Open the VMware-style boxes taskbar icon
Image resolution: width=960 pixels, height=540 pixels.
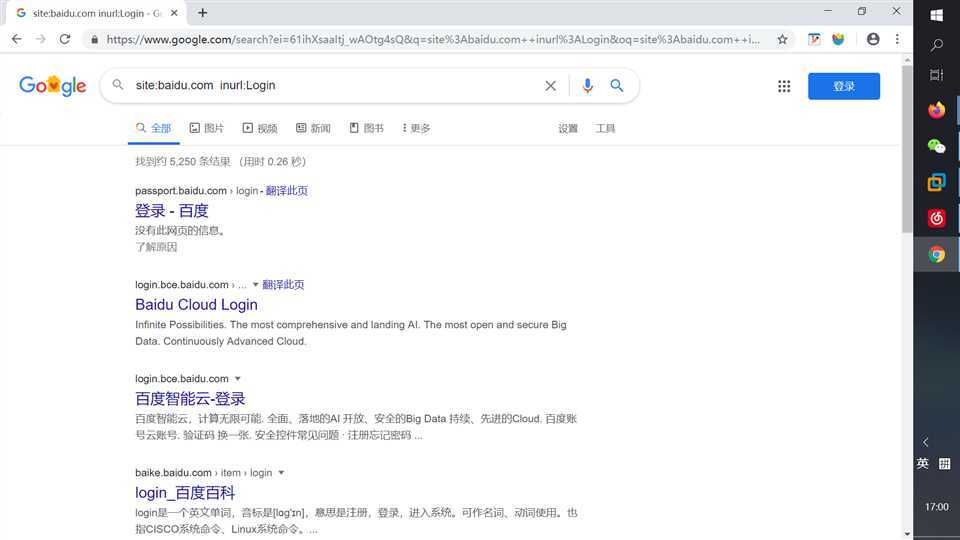pyautogui.click(x=936, y=182)
